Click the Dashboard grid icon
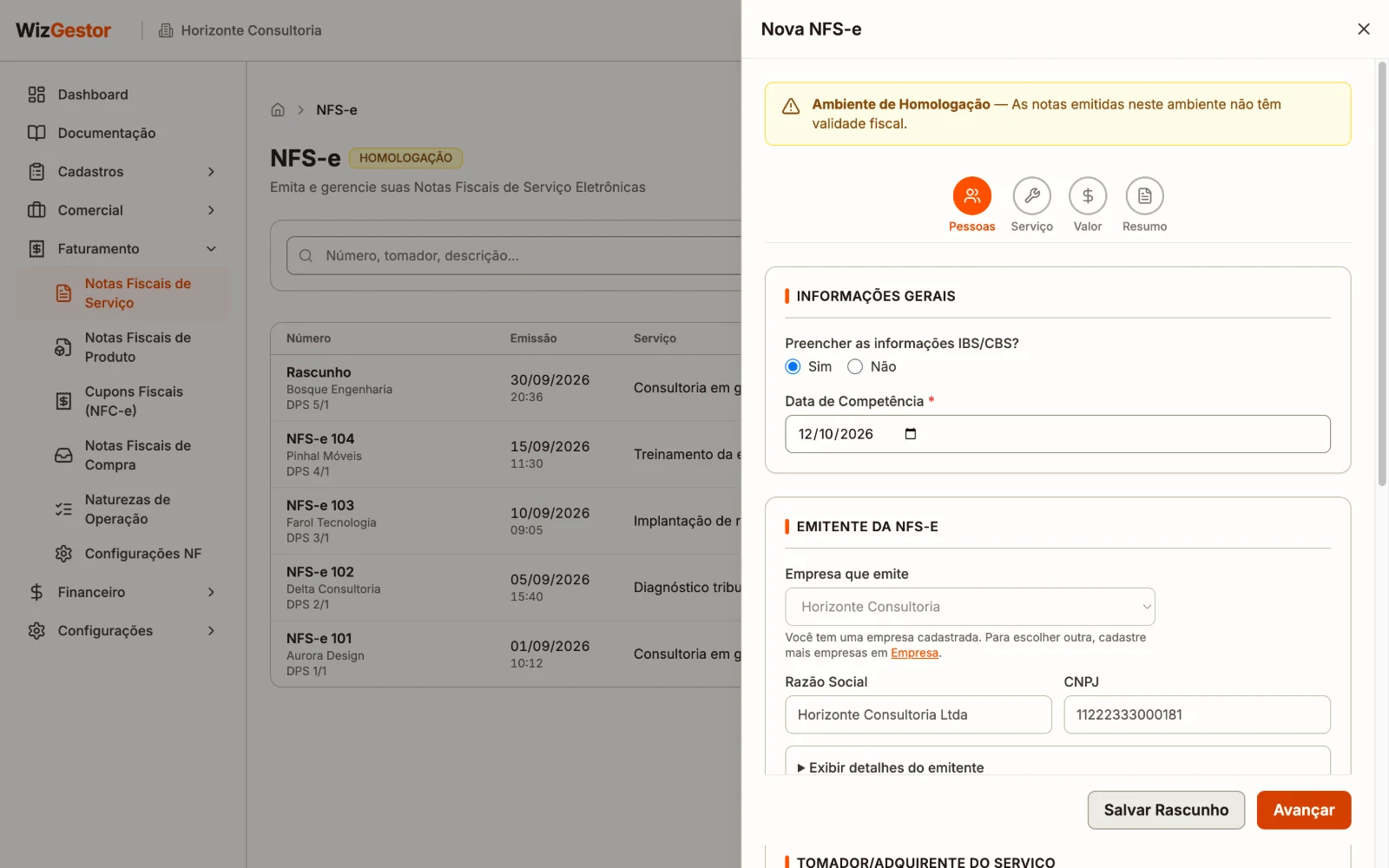 (x=36, y=95)
